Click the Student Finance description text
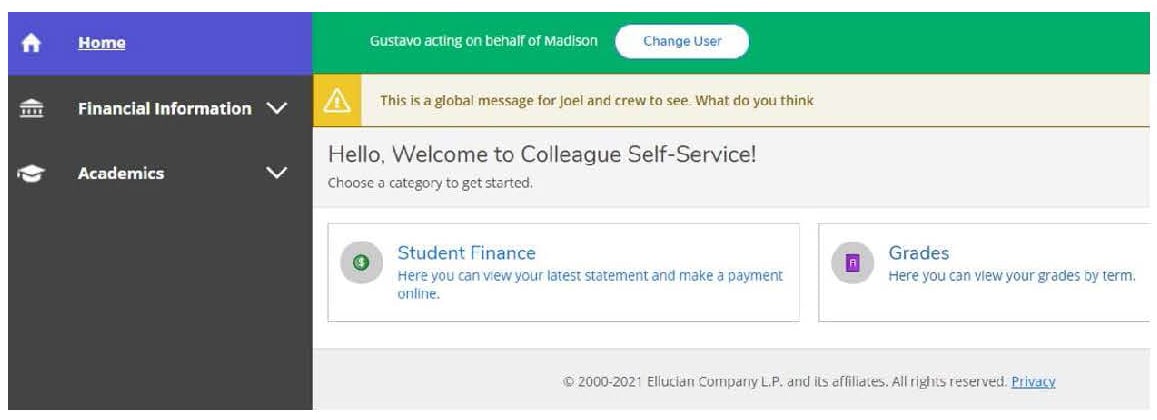This screenshot has height=420, width=1157. (590, 285)
